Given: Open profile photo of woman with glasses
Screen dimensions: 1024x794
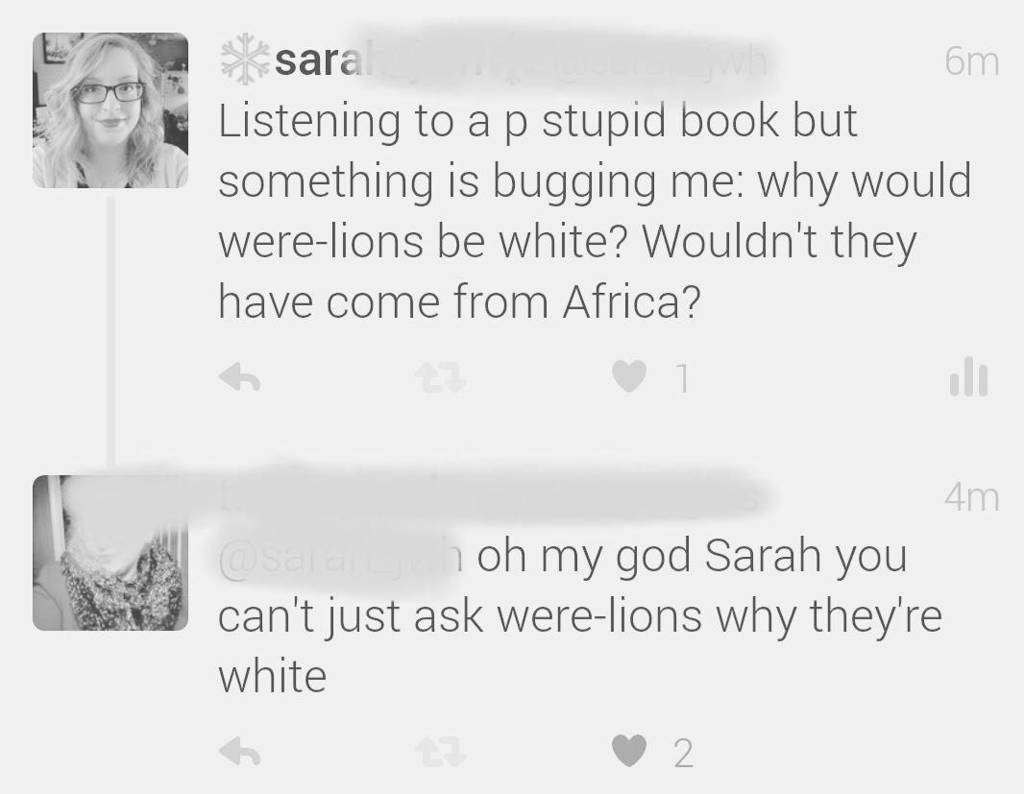Looking at the screenshot, I should [110, 110].
